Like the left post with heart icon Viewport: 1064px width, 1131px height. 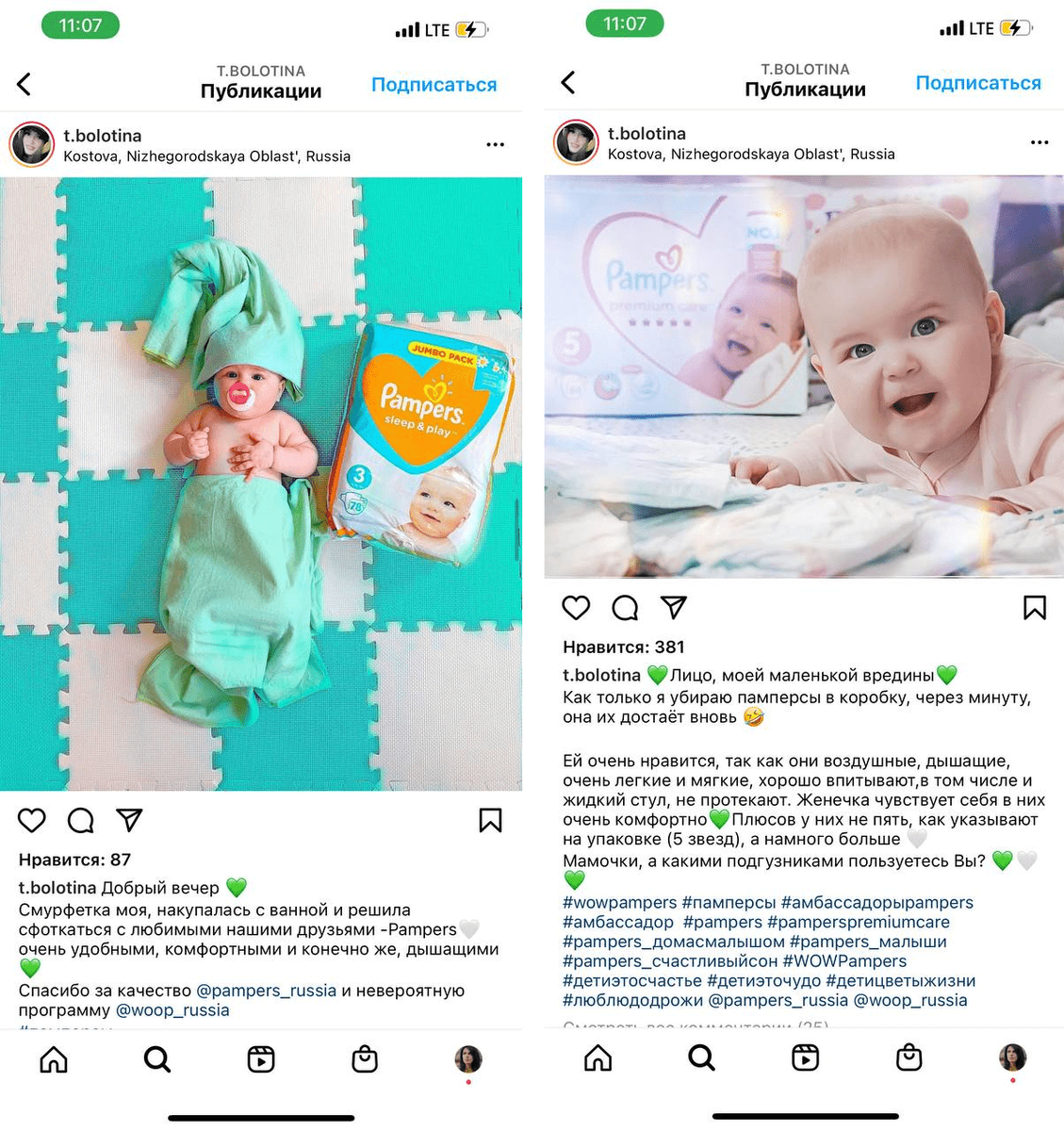click(32, 820)
